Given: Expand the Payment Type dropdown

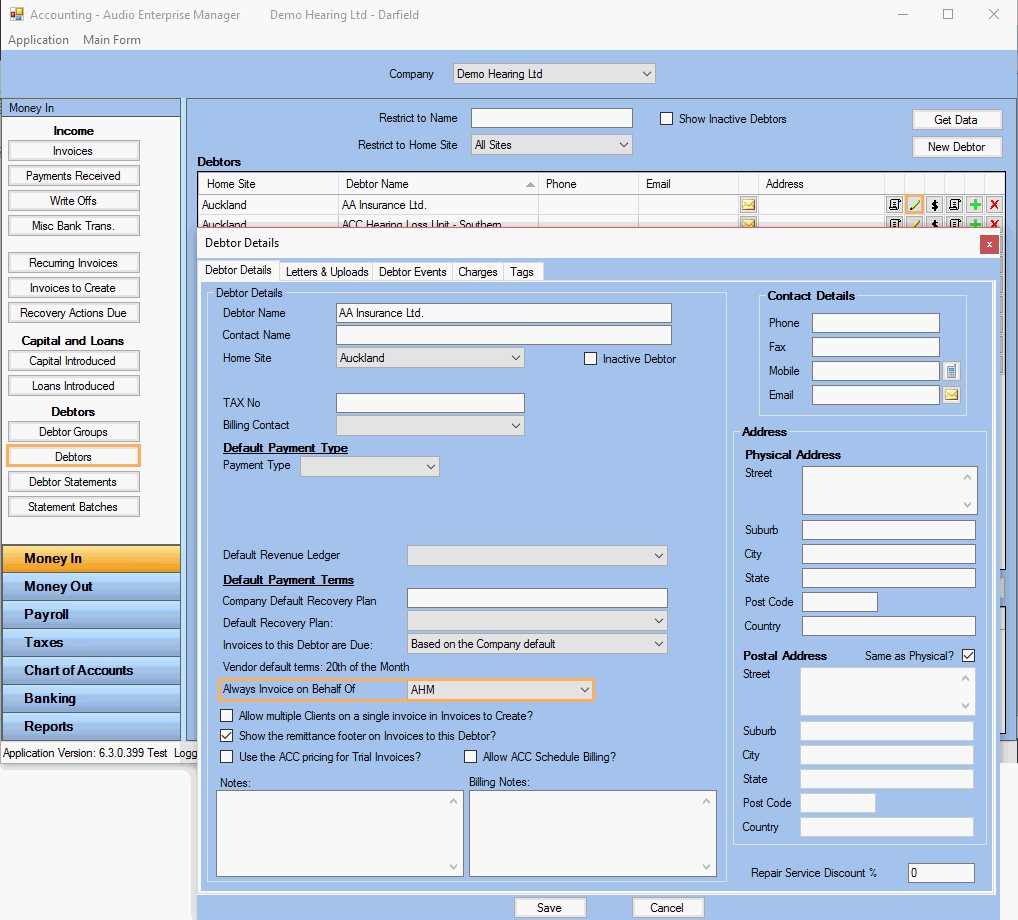Looking at the screenshot, I should pyautogui.click(x=430, y=466).
